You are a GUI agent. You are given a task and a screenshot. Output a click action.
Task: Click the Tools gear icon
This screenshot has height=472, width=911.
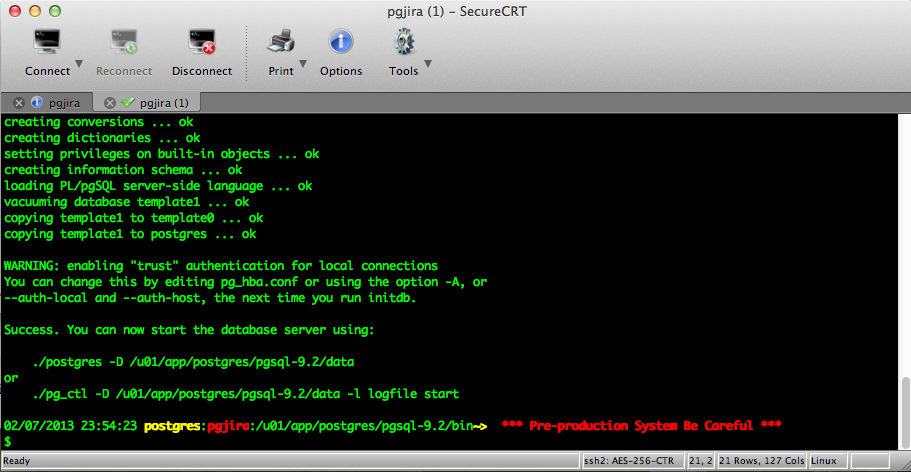(403, 43)
